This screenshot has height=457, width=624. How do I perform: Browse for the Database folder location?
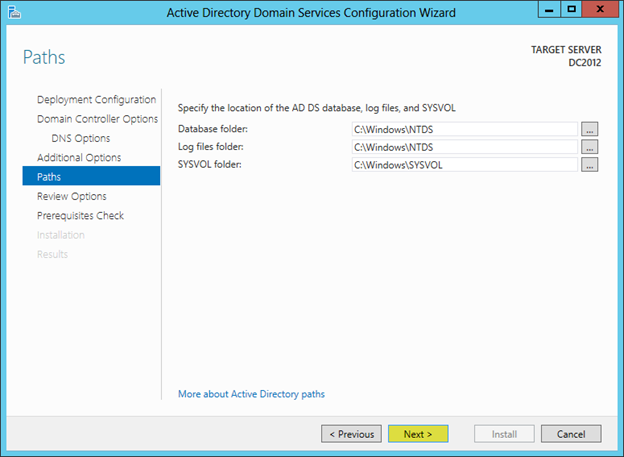coord(590,129)
